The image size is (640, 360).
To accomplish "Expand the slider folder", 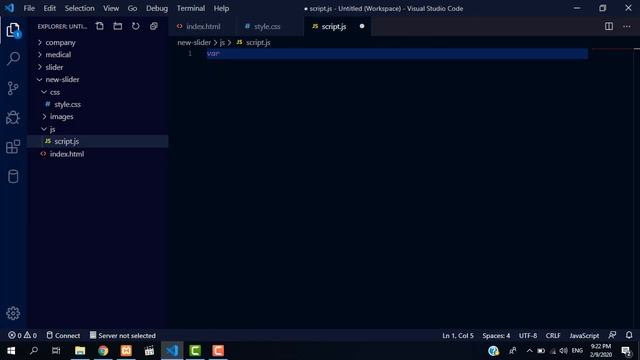I will pos(97,67).
